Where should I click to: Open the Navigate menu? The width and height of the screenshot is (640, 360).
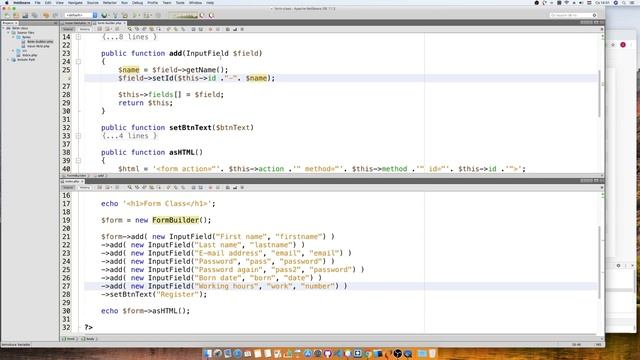(x=75, y=2)
